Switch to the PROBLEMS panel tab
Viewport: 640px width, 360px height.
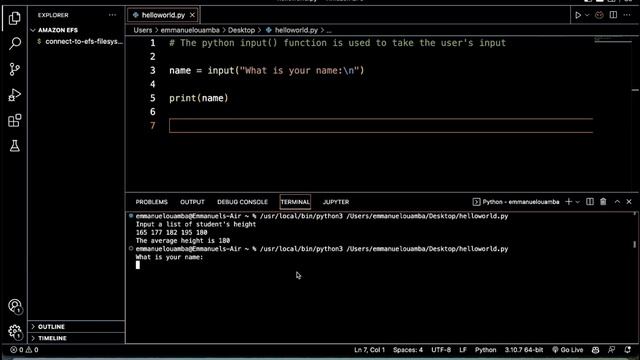click(151, 202)
